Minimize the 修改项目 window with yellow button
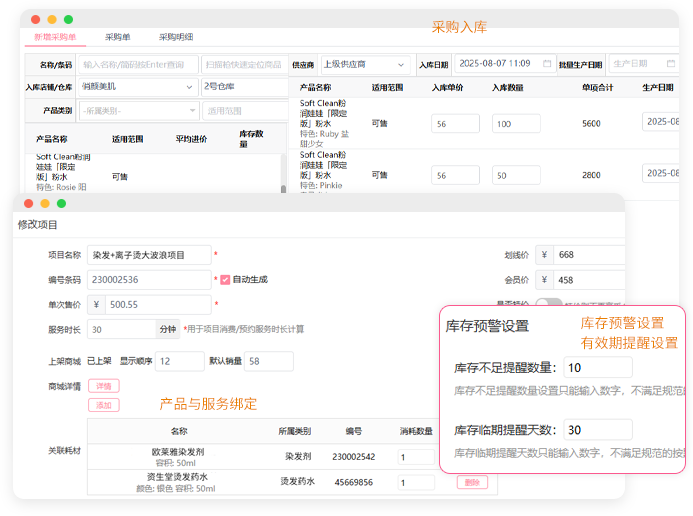Screen dimensions: 693x516 [45, 203]
